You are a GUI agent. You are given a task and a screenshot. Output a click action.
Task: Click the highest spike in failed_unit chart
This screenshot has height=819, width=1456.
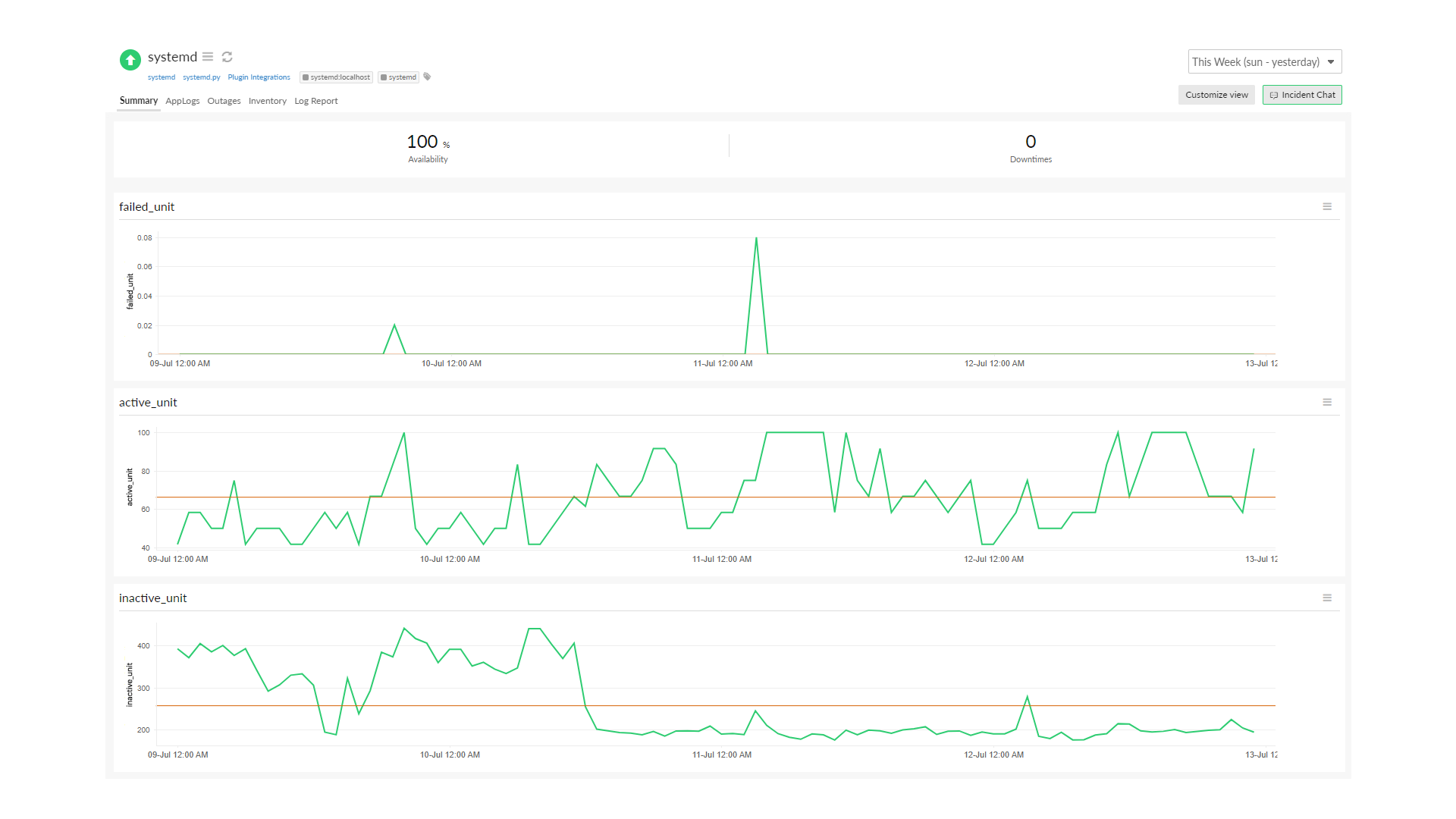[756, 239]
